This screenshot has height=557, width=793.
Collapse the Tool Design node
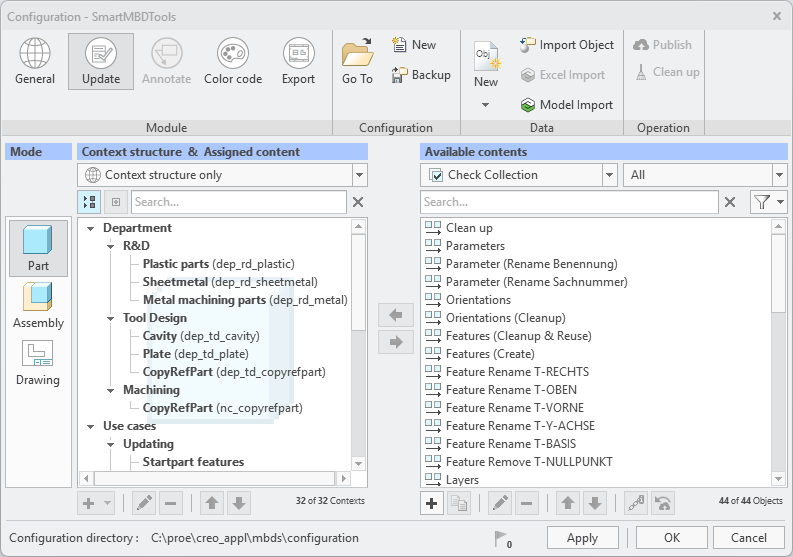coord(110,319)
